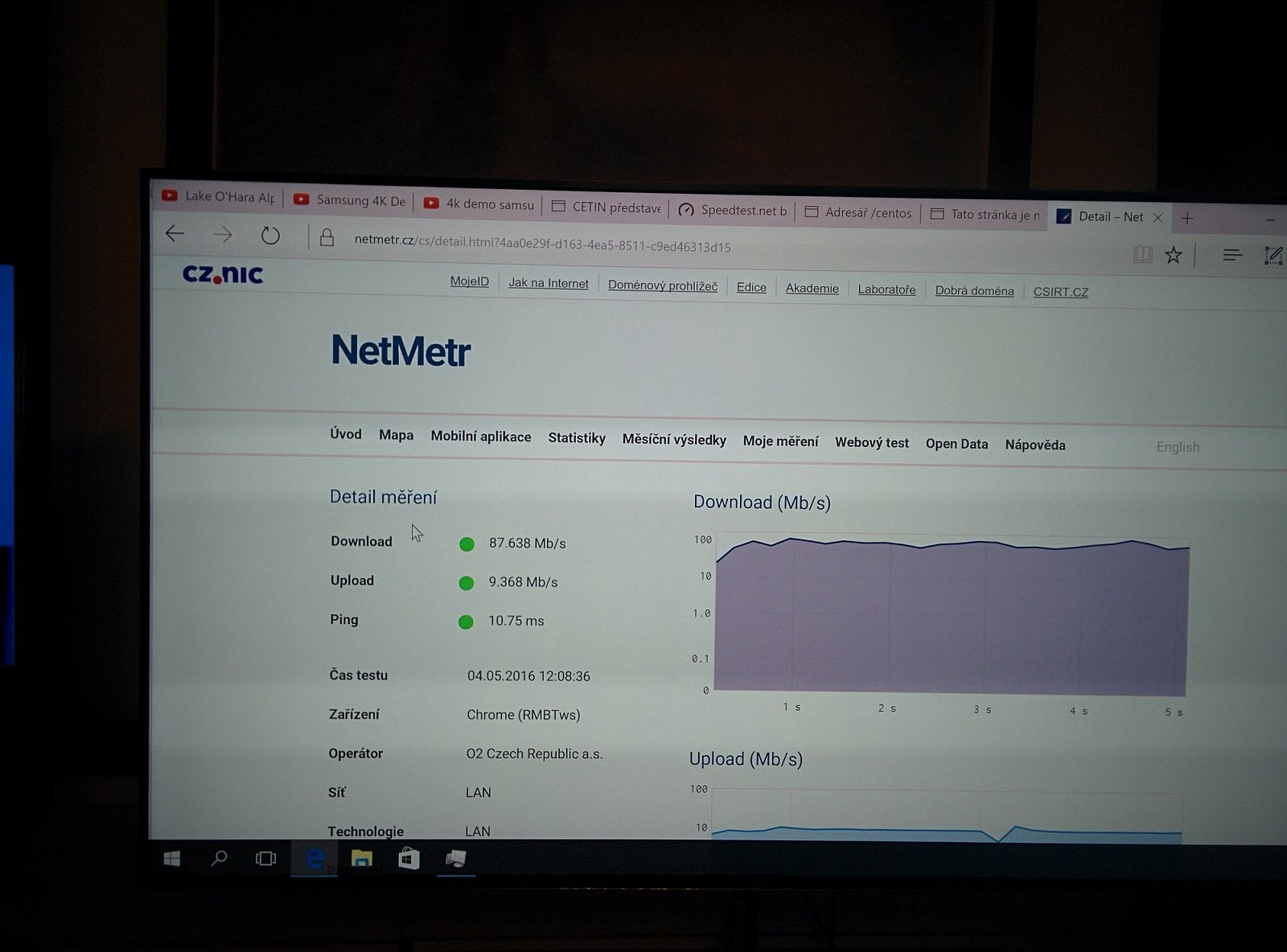Open the Jak na Internet link

pos(549,284)
